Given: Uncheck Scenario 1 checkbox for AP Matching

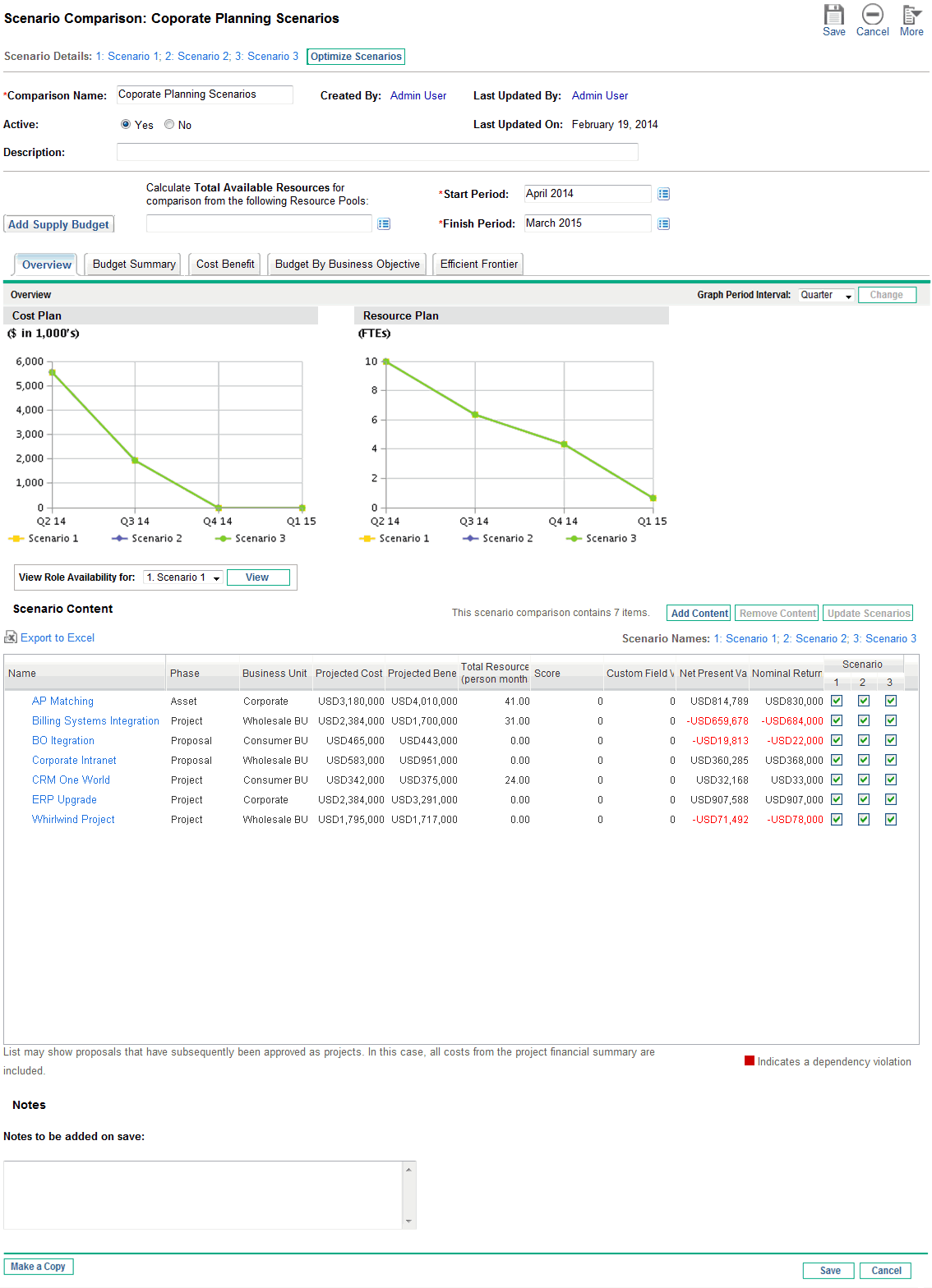Looking at the screenshot, I should [x=837, y=701].
